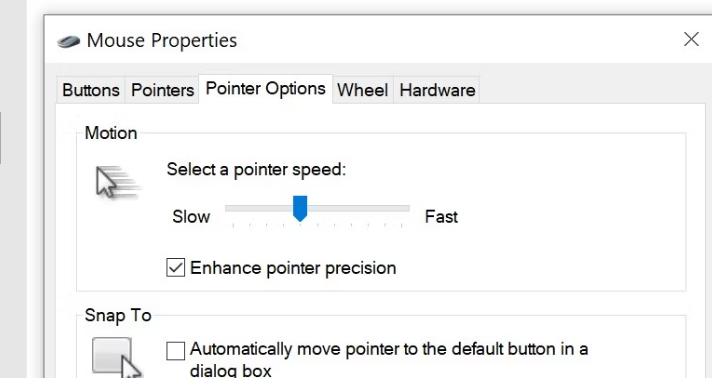Open the Buttons tab
The height and width of the screenshot is (389, 712).
tap(91, 90)
